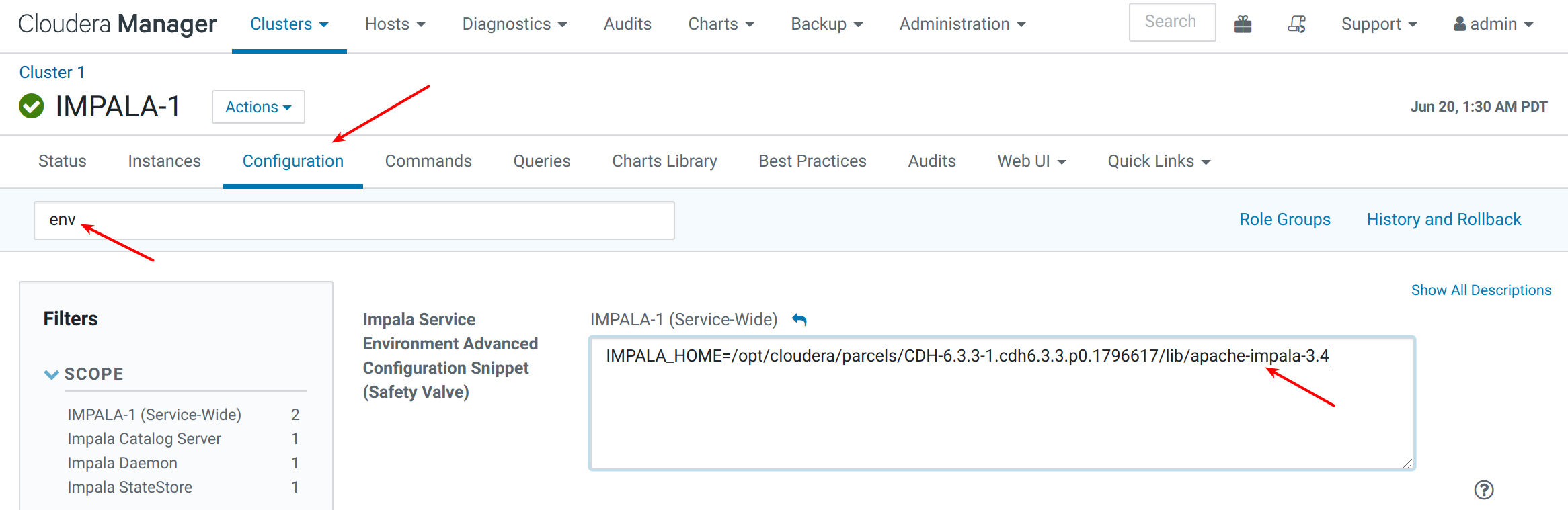1568x510 pixels.
Task: Expand the Diagnostics menu
Action: click(x=514, y=24)
